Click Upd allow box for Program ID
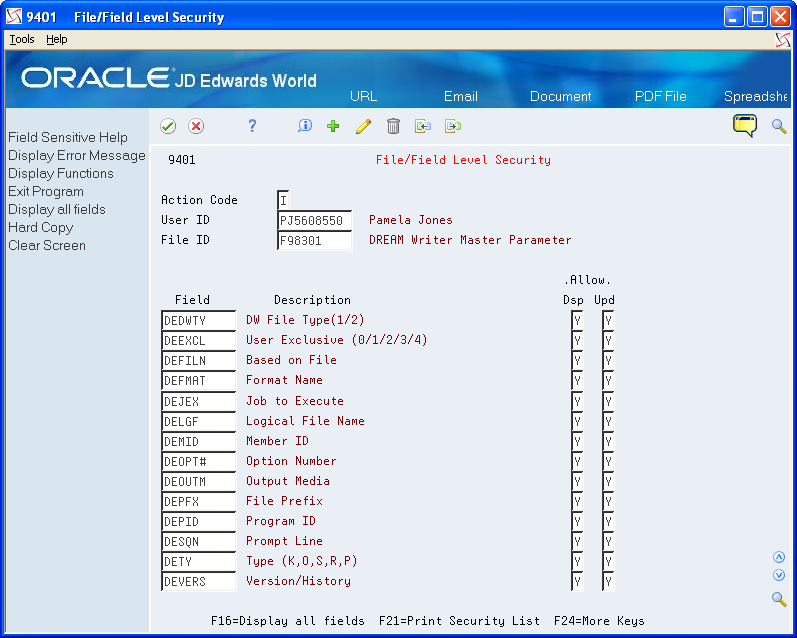Image resolution: width=797 pixels, height=638 pixels. point(608,522)
